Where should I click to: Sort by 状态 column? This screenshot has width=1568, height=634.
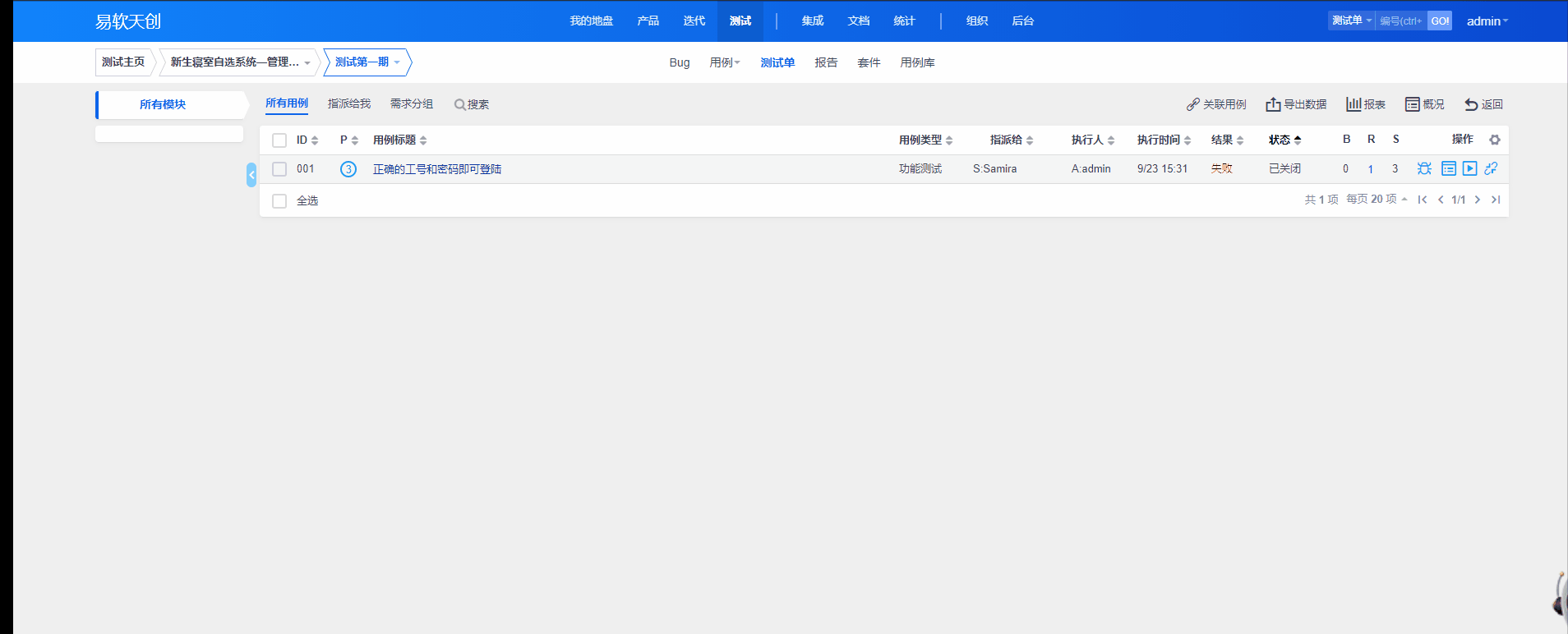click(1285, 140)
